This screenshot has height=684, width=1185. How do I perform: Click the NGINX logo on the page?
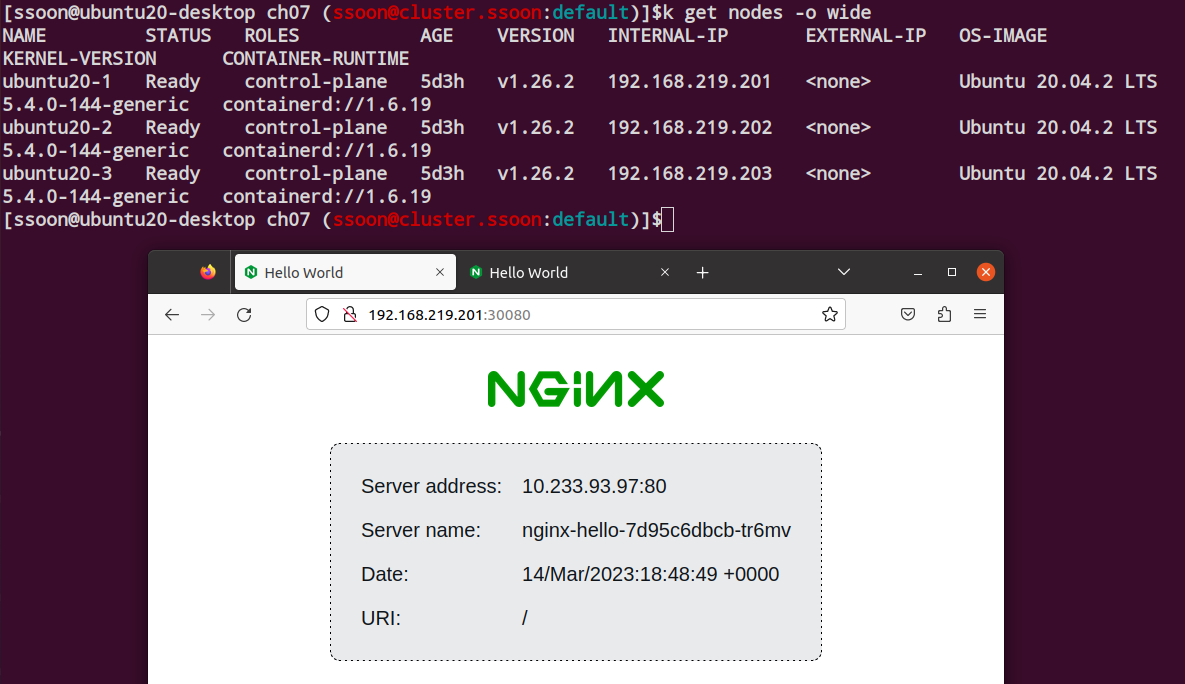[576, 389]
